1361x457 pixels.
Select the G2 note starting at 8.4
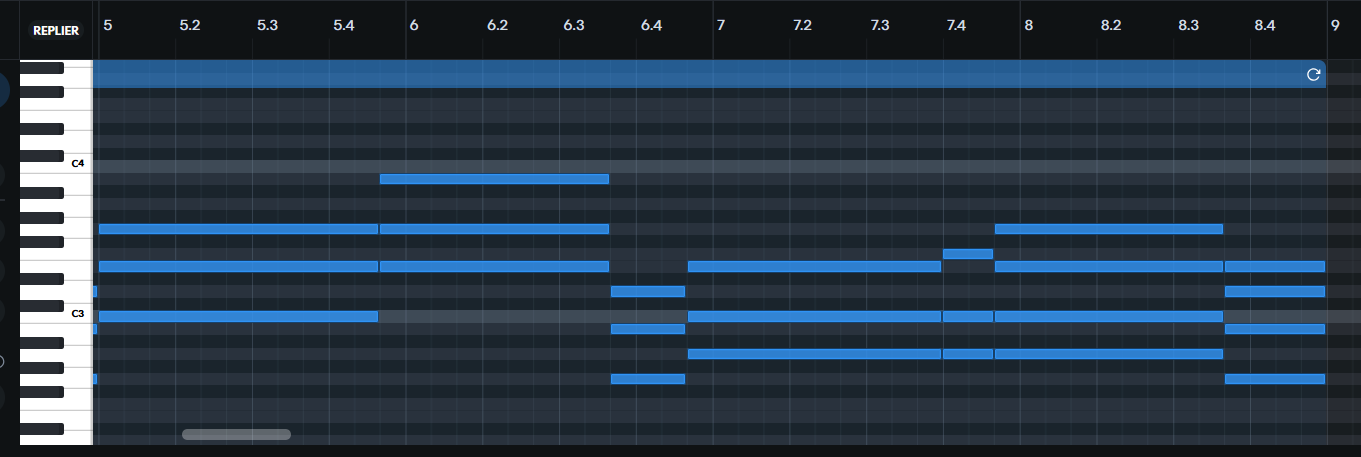(x=1275, y=379)
